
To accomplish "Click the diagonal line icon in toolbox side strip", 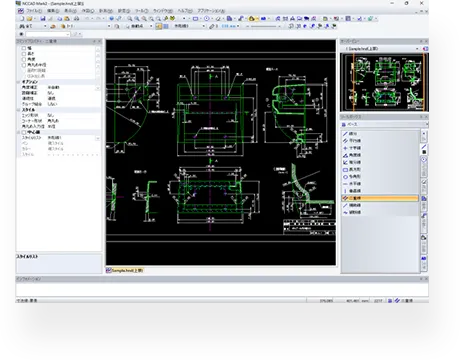I will 424,147.
